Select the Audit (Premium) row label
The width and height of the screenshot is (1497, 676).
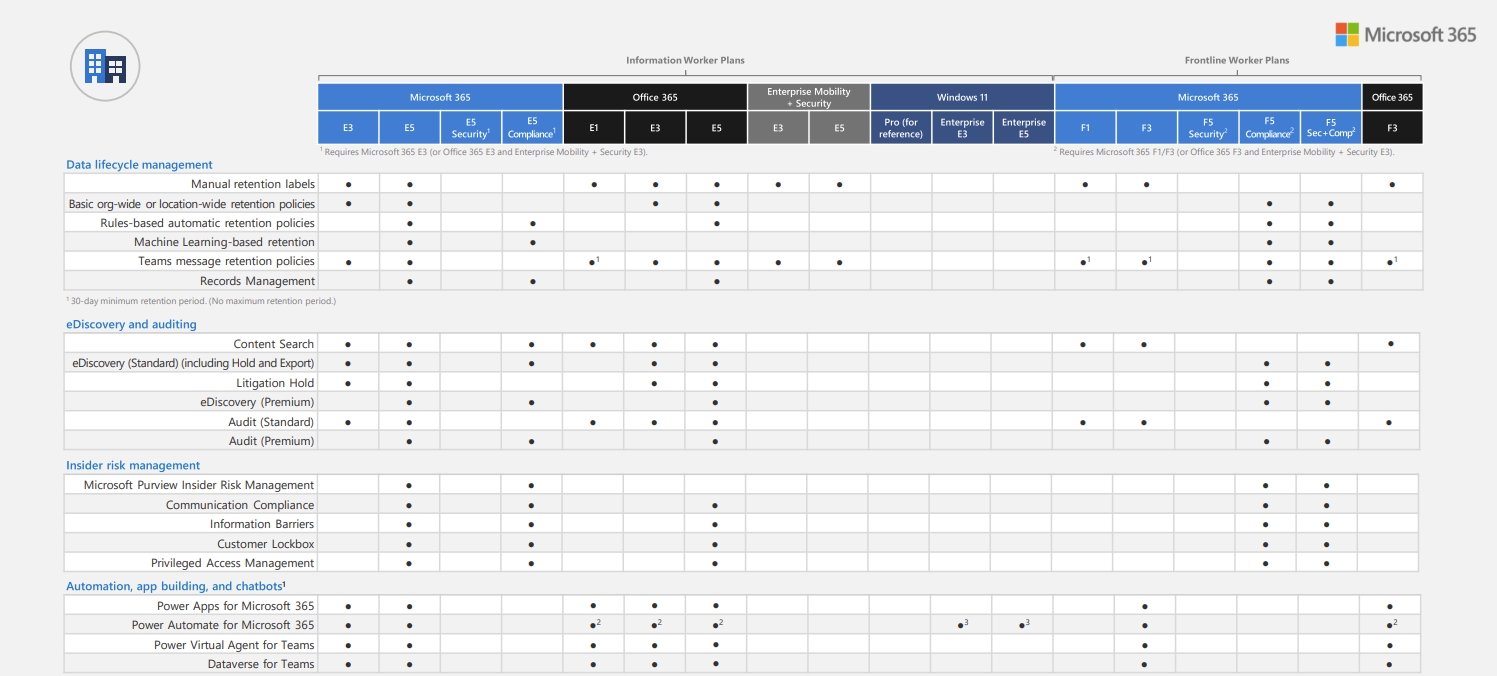[x=271, y=441]
